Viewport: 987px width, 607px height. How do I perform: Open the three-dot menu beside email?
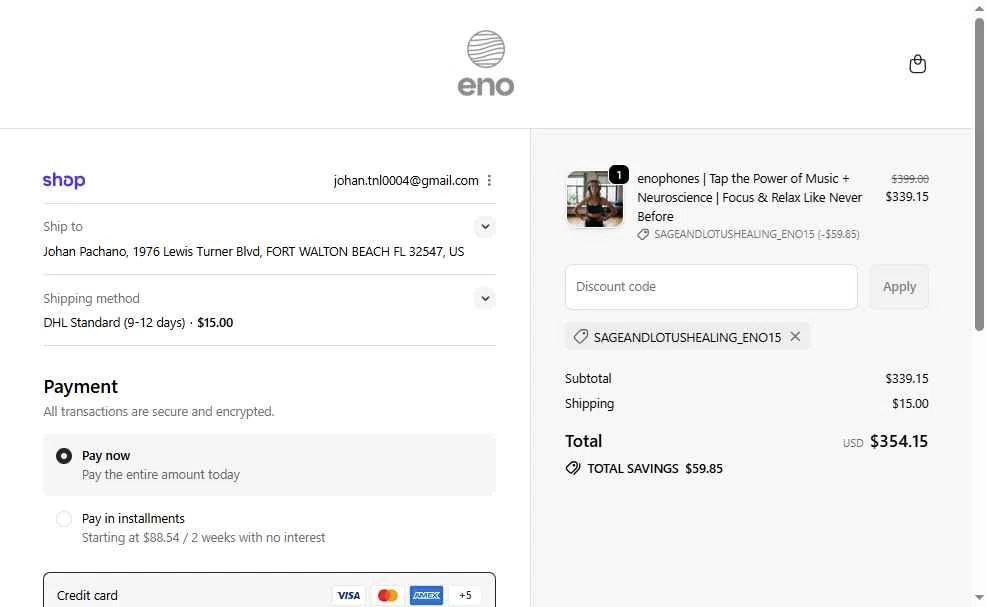tap(489, 181)
